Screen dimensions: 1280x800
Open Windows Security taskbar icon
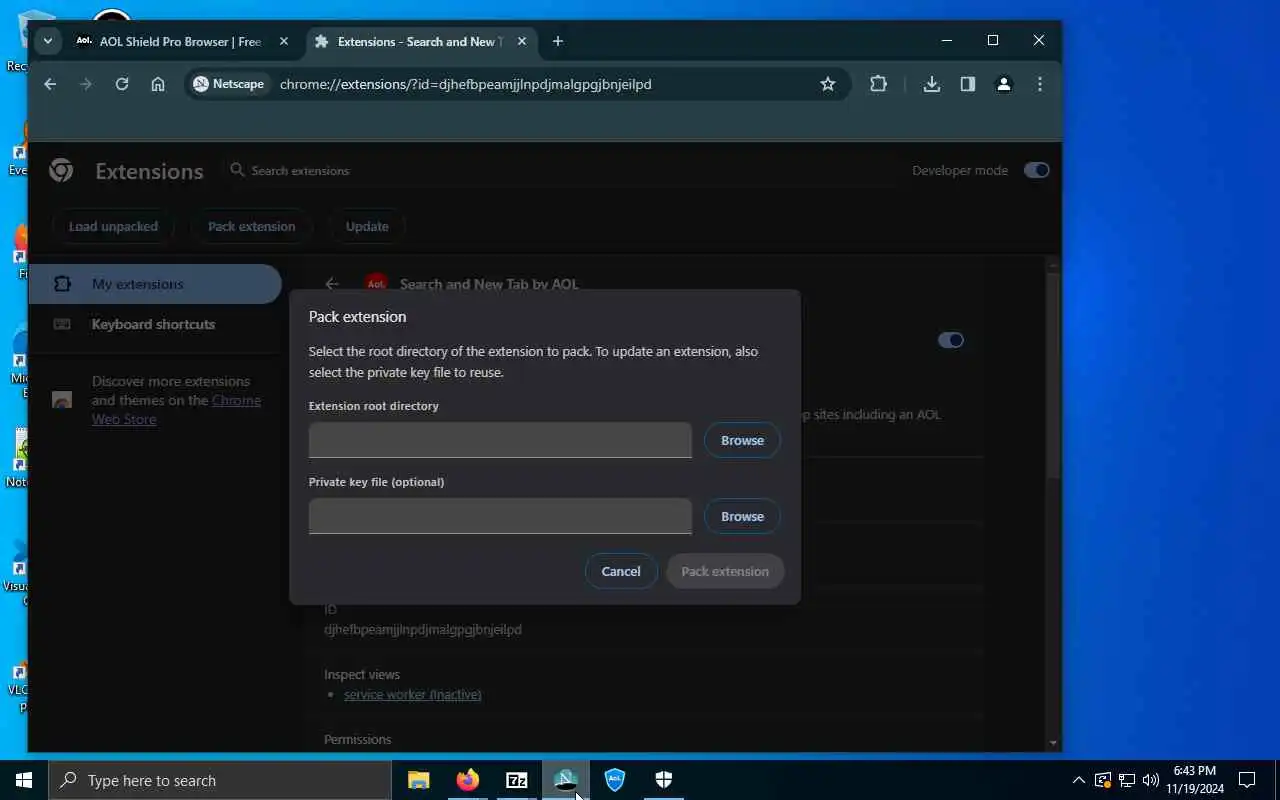click(x=664, y=780)
